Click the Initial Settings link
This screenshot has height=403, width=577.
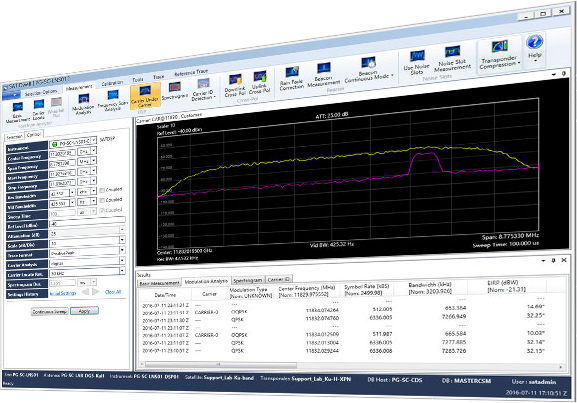[x=63, y=293]
